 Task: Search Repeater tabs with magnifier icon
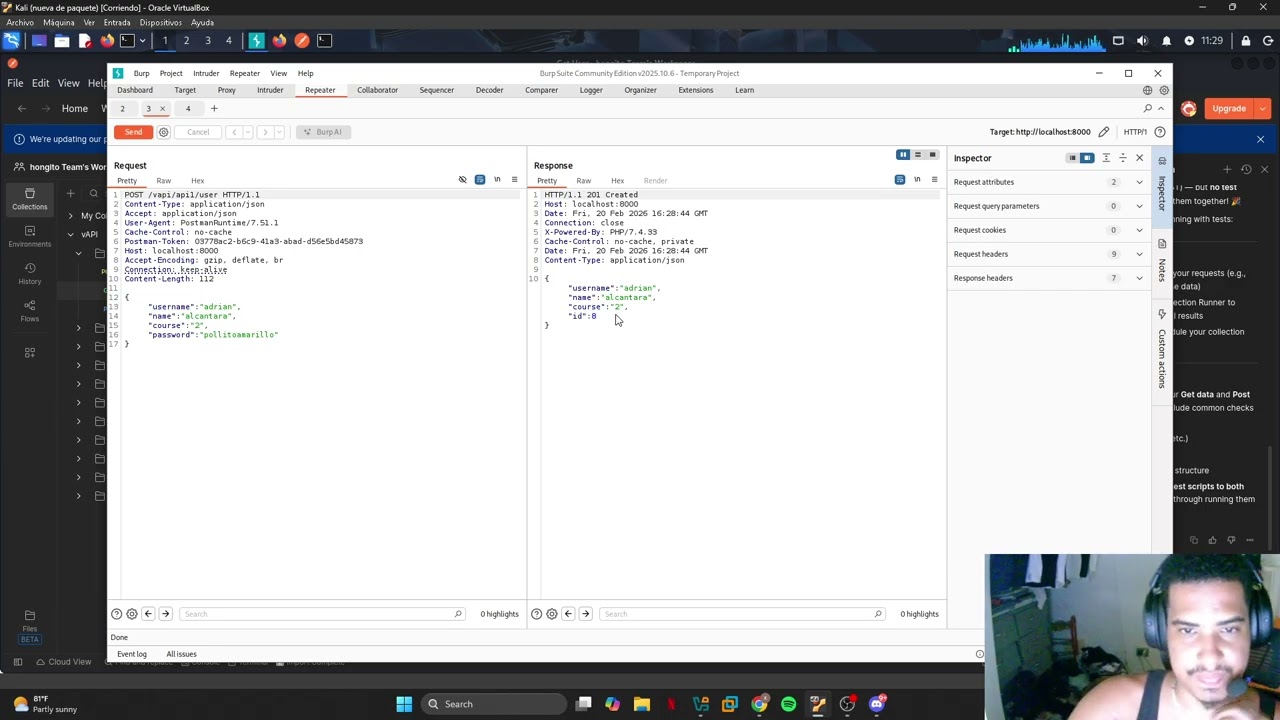pos(1148,108)
